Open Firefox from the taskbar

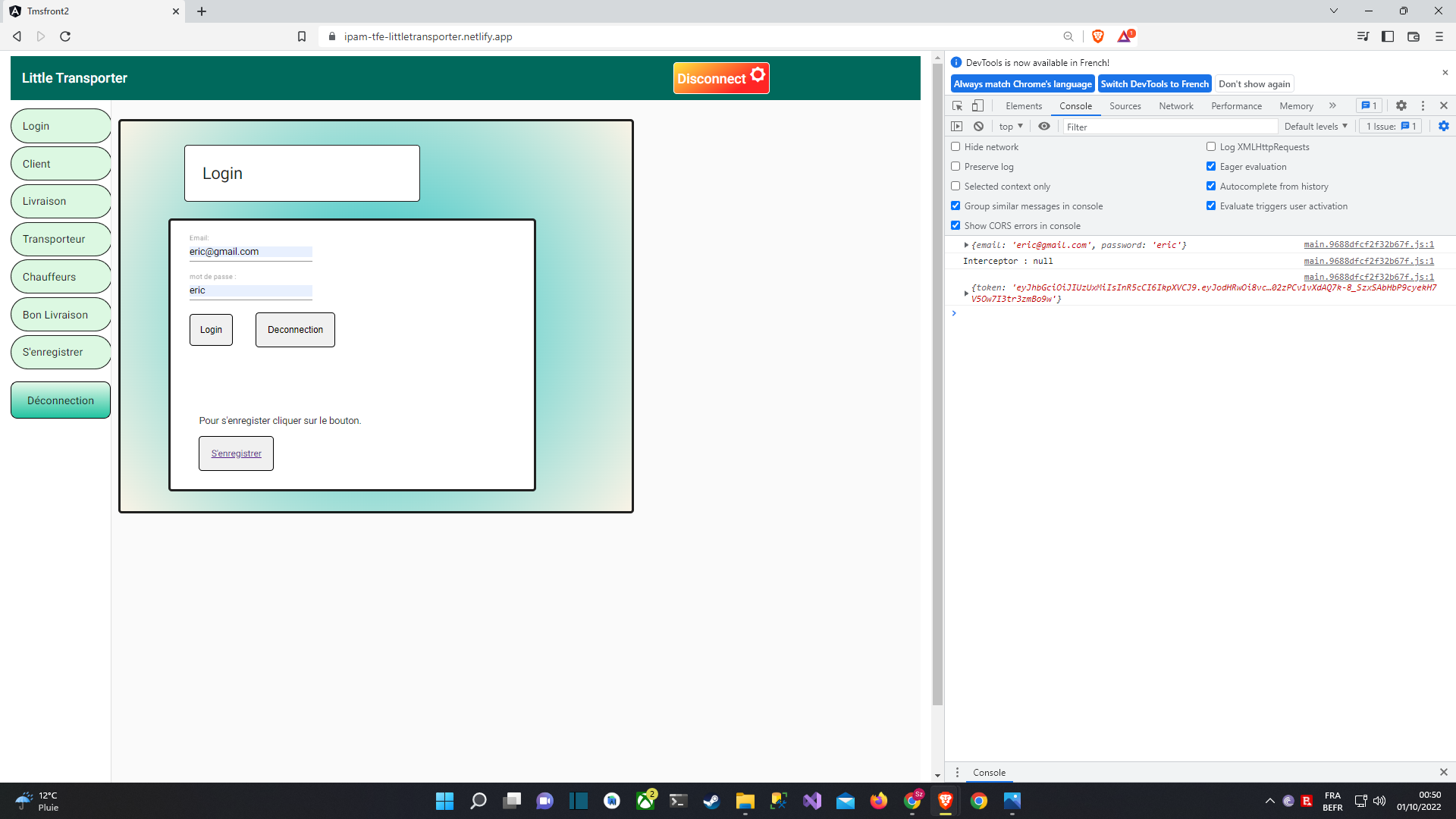[x=879, y=801]
